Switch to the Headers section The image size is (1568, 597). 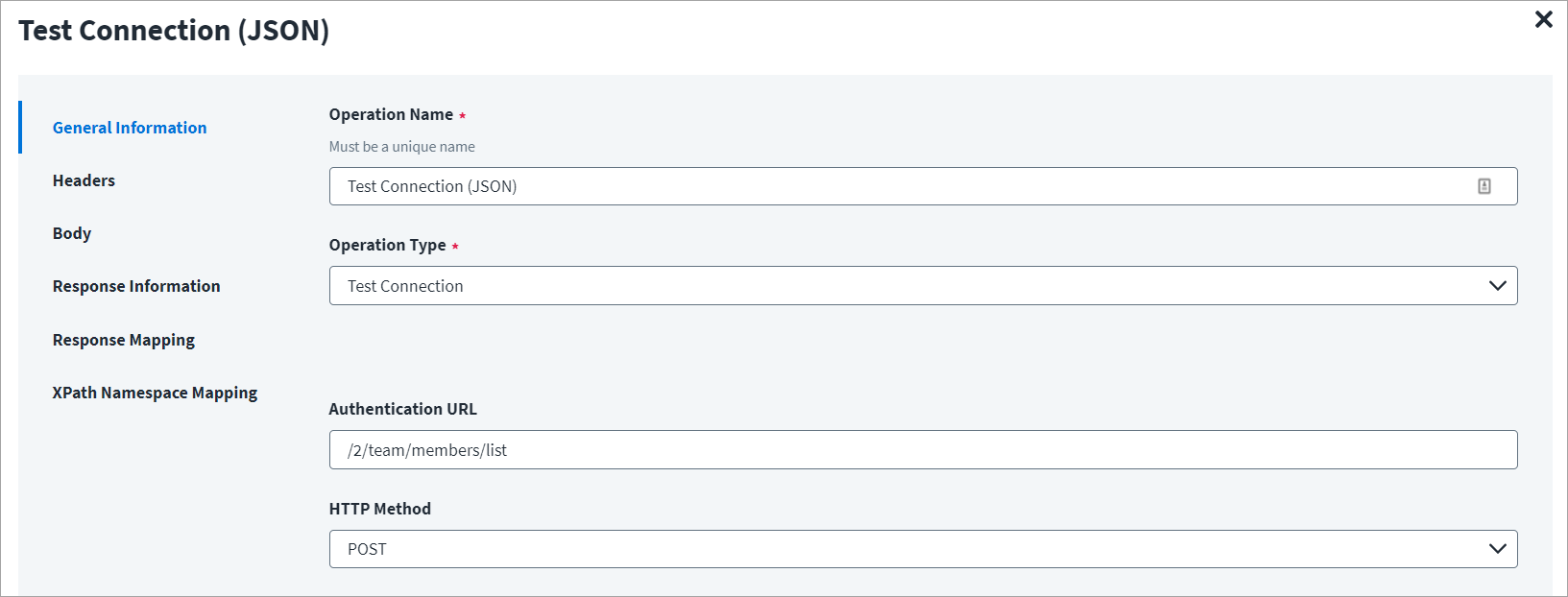coord(84,180)
